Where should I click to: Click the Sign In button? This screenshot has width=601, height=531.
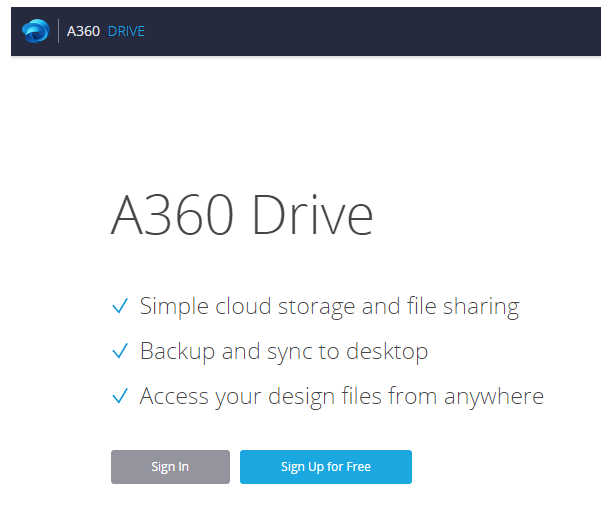[170, 467]
